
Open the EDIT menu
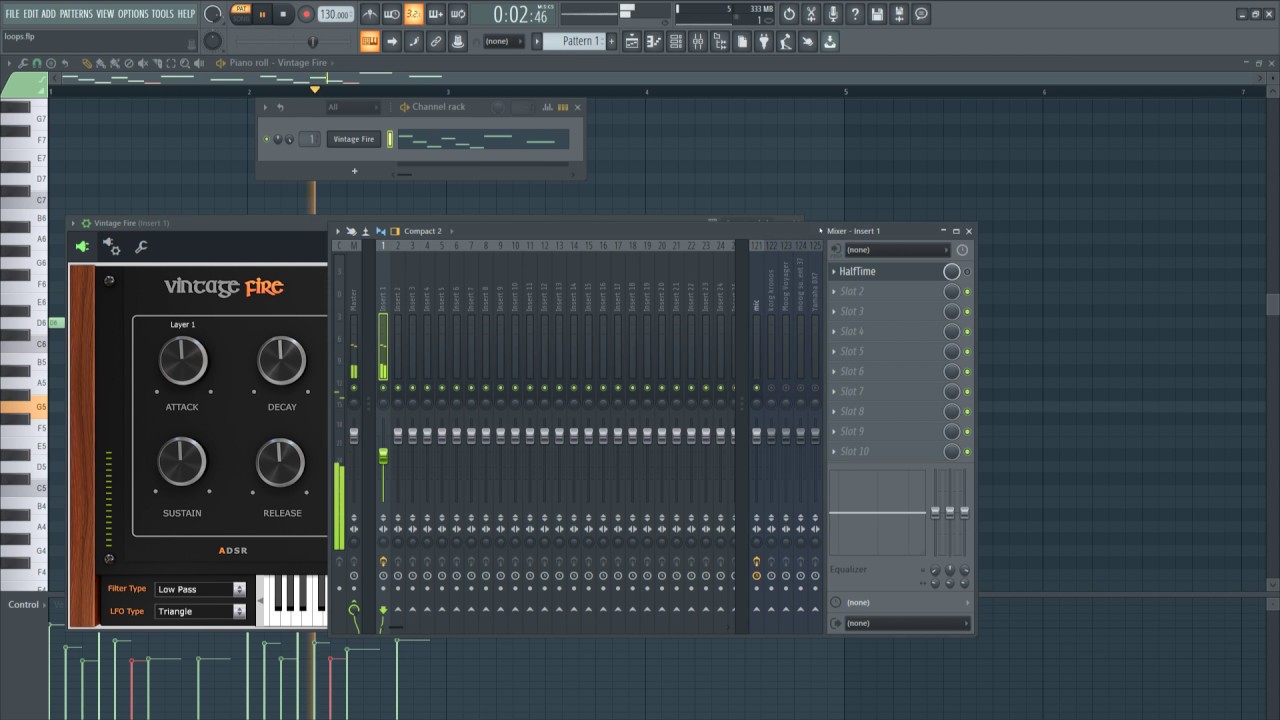pos(30,14)
